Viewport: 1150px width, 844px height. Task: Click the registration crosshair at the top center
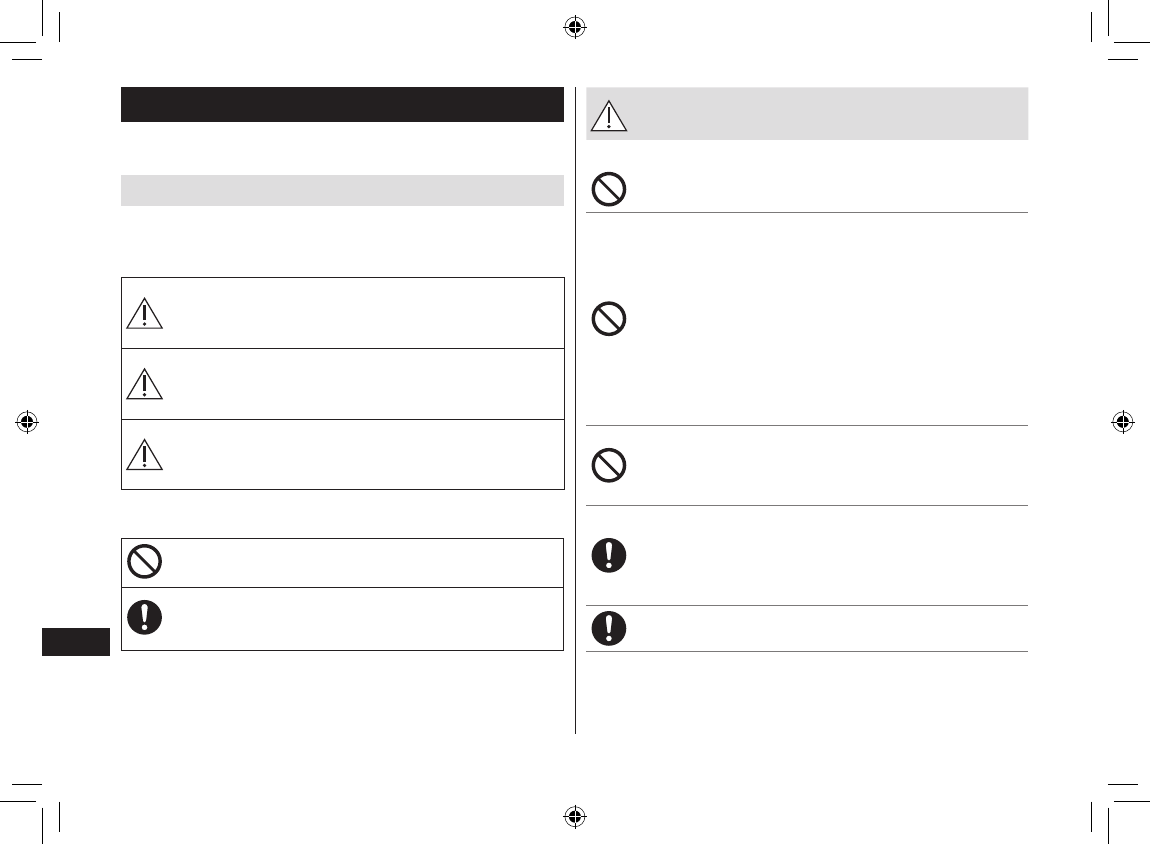[x=575, y=28]
